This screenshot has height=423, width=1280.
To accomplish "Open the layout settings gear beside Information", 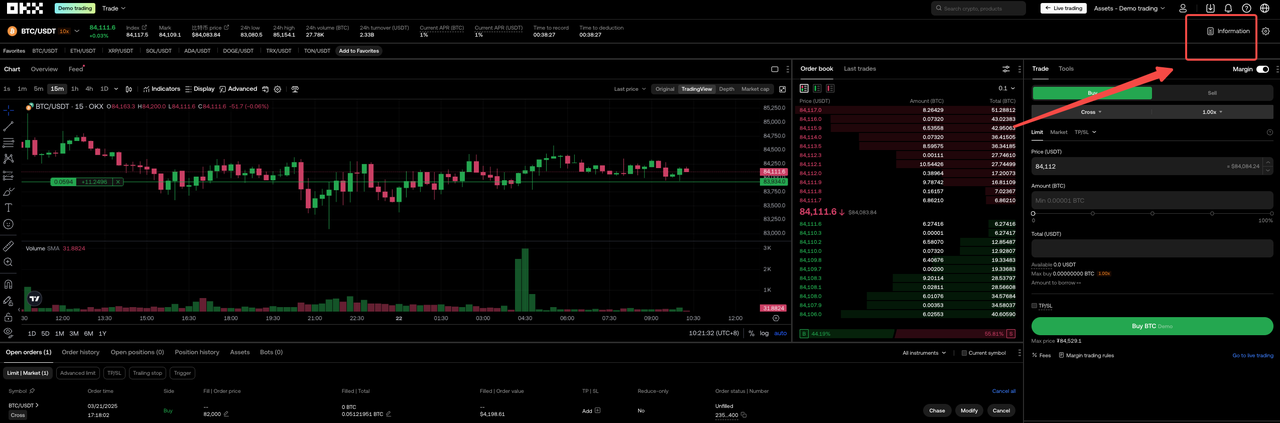I will click(1266, 31).
